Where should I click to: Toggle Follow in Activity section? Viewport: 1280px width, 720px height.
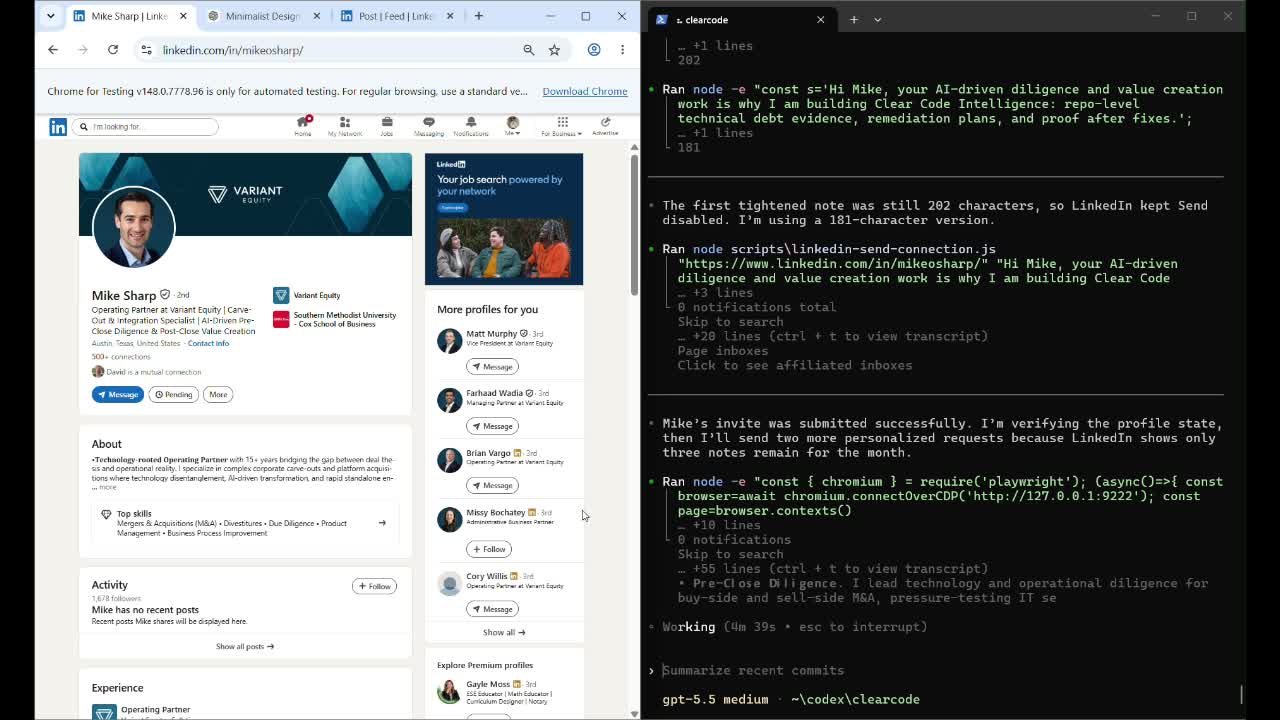click(374, 586)
